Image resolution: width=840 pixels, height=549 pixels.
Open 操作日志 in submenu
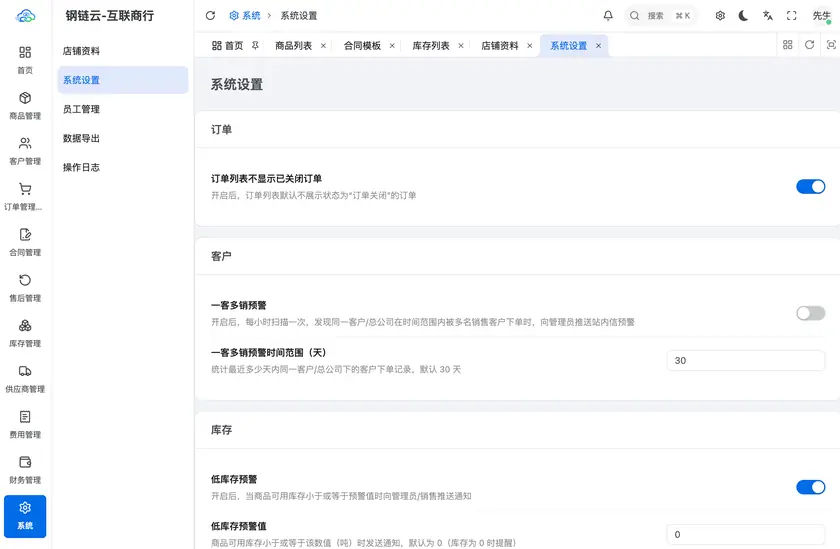click(x=123, y=167)
